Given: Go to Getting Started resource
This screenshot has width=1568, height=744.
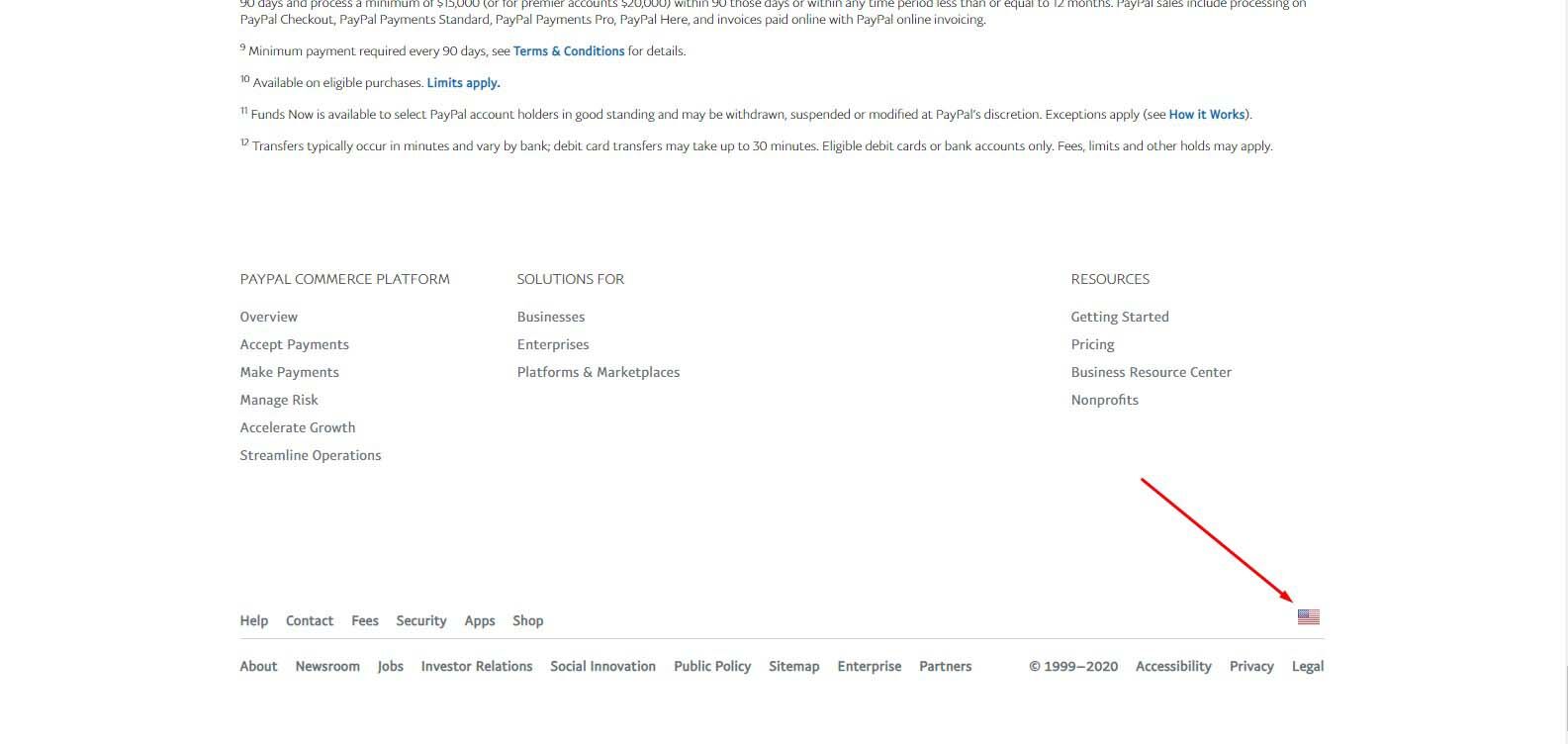Looking at the screenshot, I should click(x=1120, y=317).
